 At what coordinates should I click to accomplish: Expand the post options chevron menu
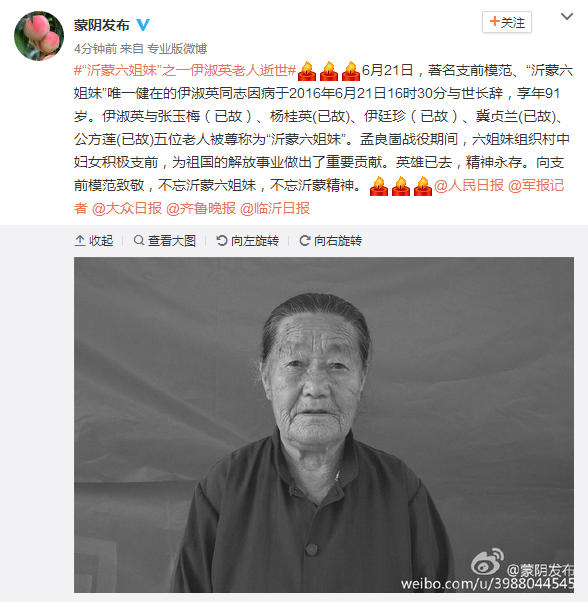coord(567,17)
